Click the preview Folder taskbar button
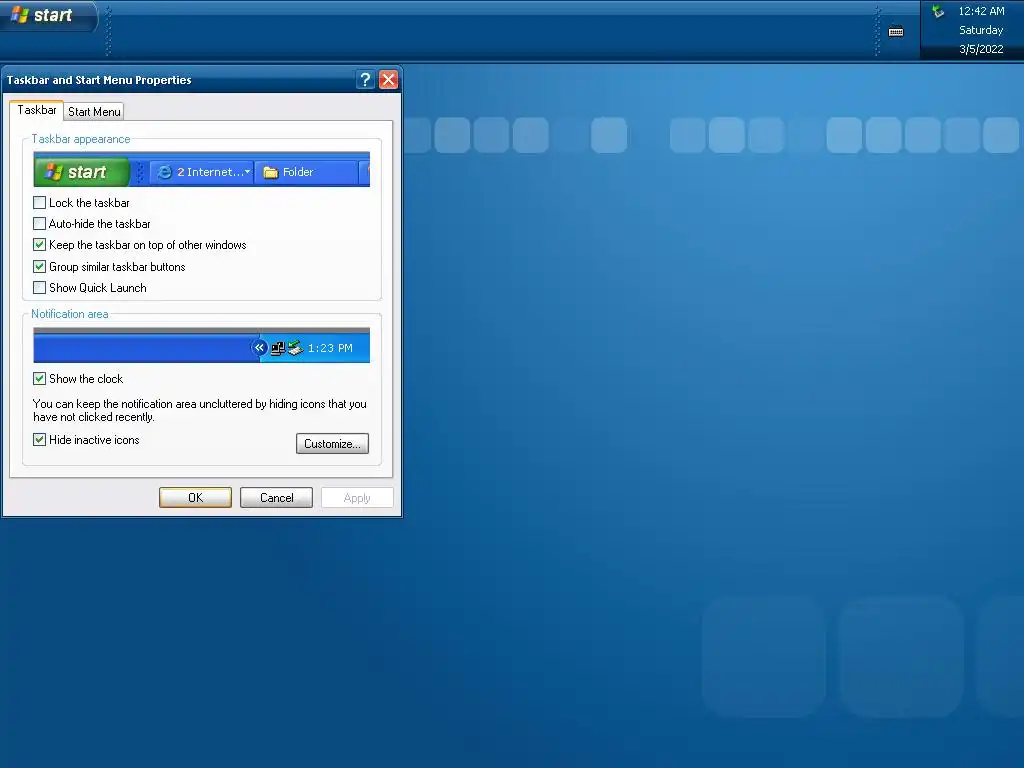Image resolution: width=1024 pixels, height=768 pixels. pyautogui.click(x=306, y=172)
